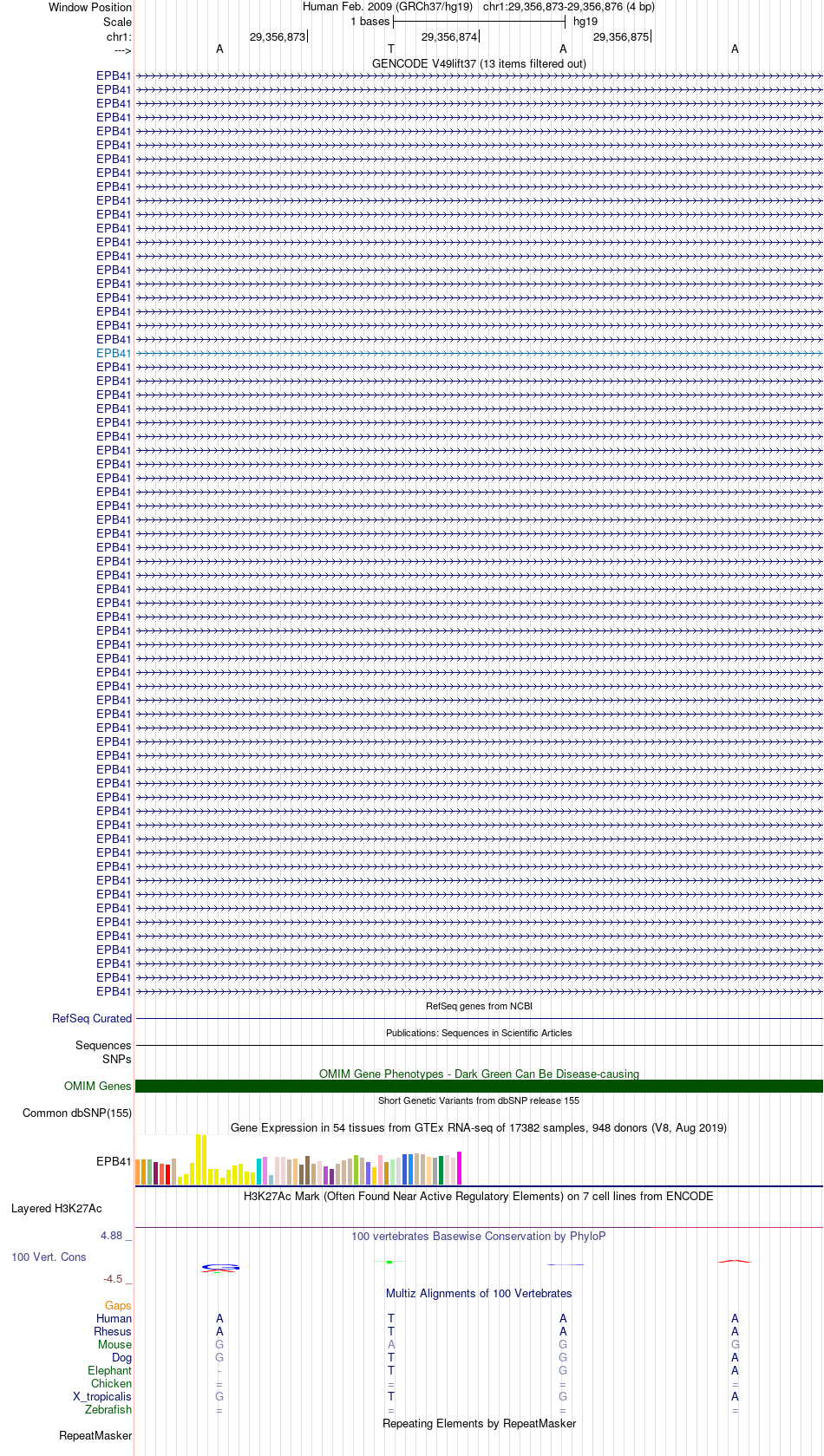Select the dark green OMIM gene bar
This screenshot has width=824, height=1456.
tap(479, 1086)
